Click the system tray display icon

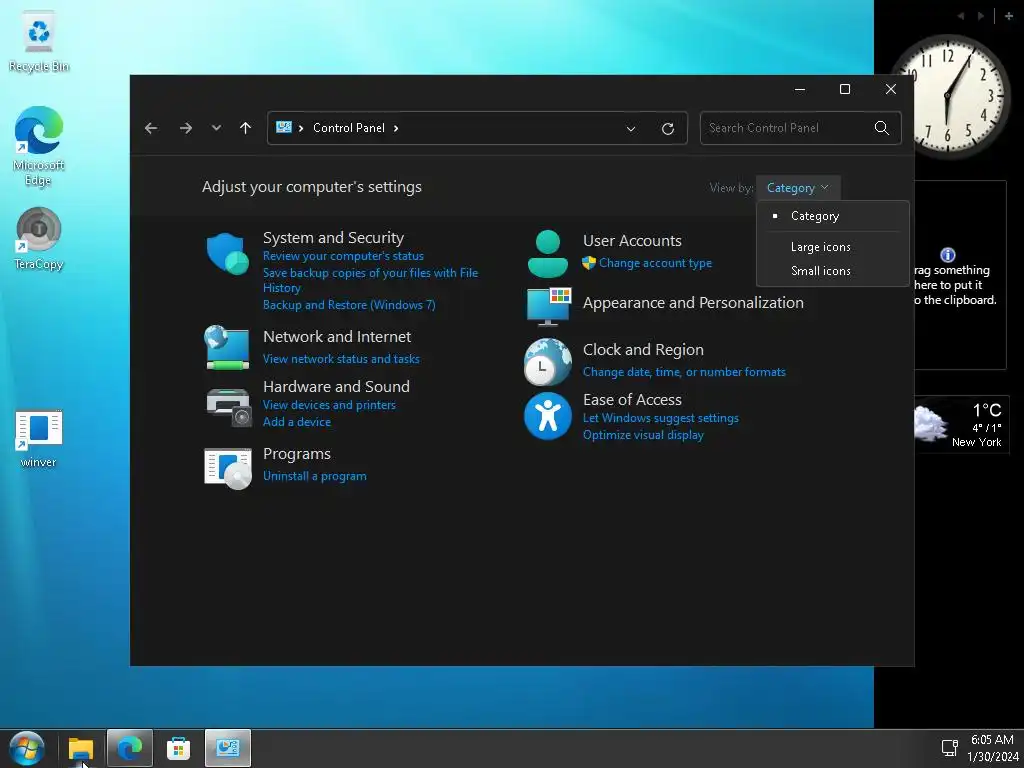(x=950, y=748)
